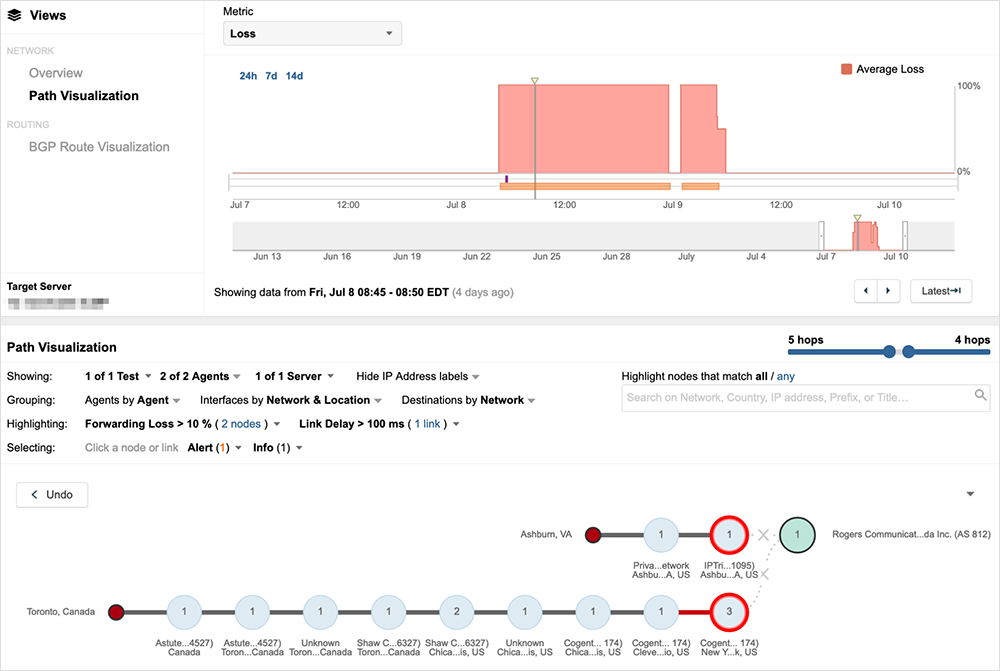Screen dimensions: 1000x671
Task: Expand the 2 of 2 Agents filter
Action: pyautogui.click(x=200, y=376)
